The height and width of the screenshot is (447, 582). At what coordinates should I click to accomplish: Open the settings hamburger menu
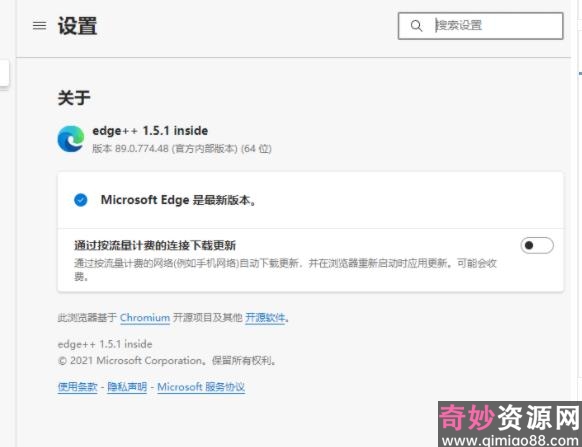[x=39, y=26]
